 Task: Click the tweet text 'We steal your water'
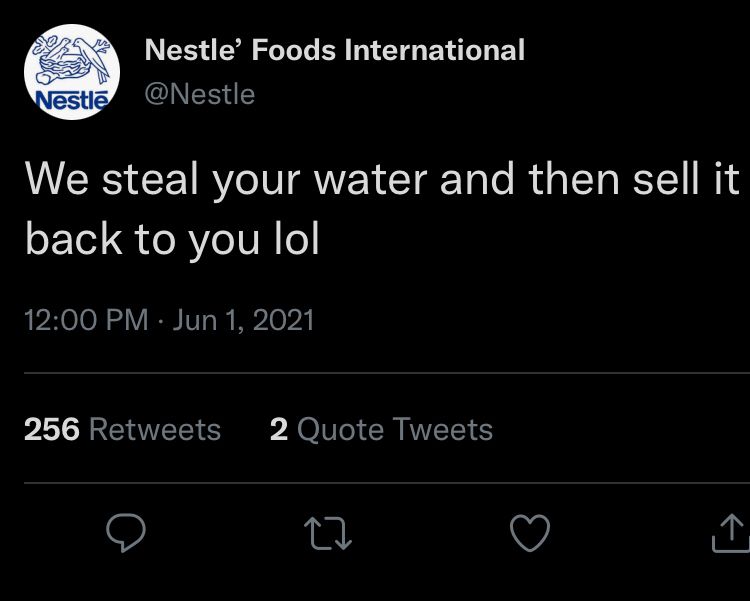[226, 180]
